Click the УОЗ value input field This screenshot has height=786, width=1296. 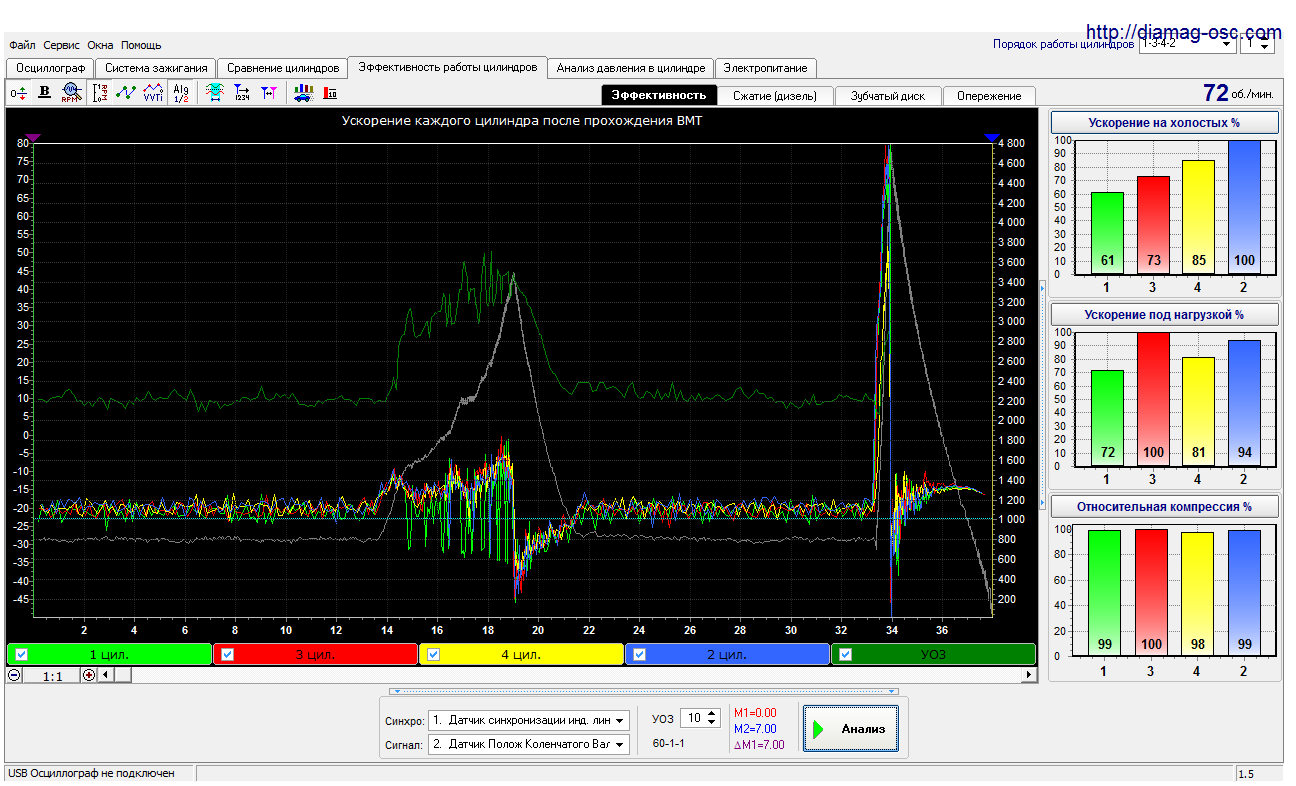pyautogui.click(x=693, y=718)
